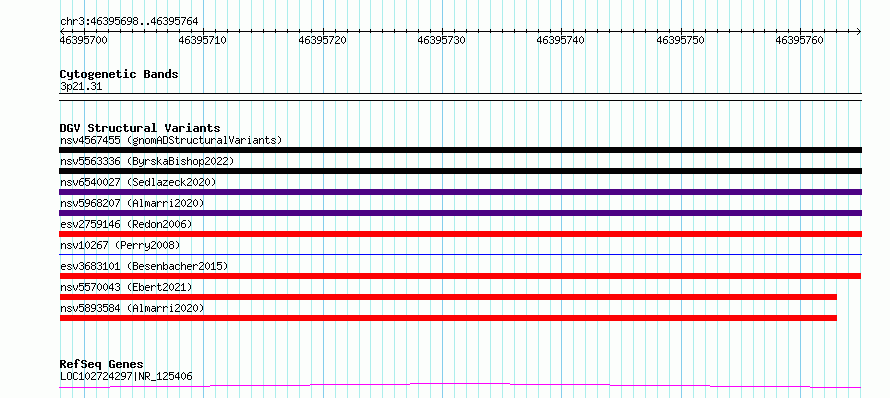Click ruler position 46395730
The width and height of the screenshot is (890, 398).
pos(442,40)
